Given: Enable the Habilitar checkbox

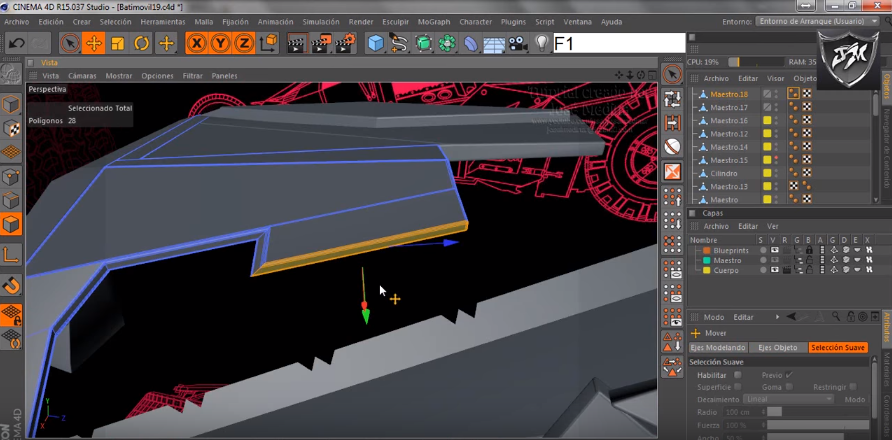Looking at the screenshot, I should pyautogui.click(x=737, y=375).
